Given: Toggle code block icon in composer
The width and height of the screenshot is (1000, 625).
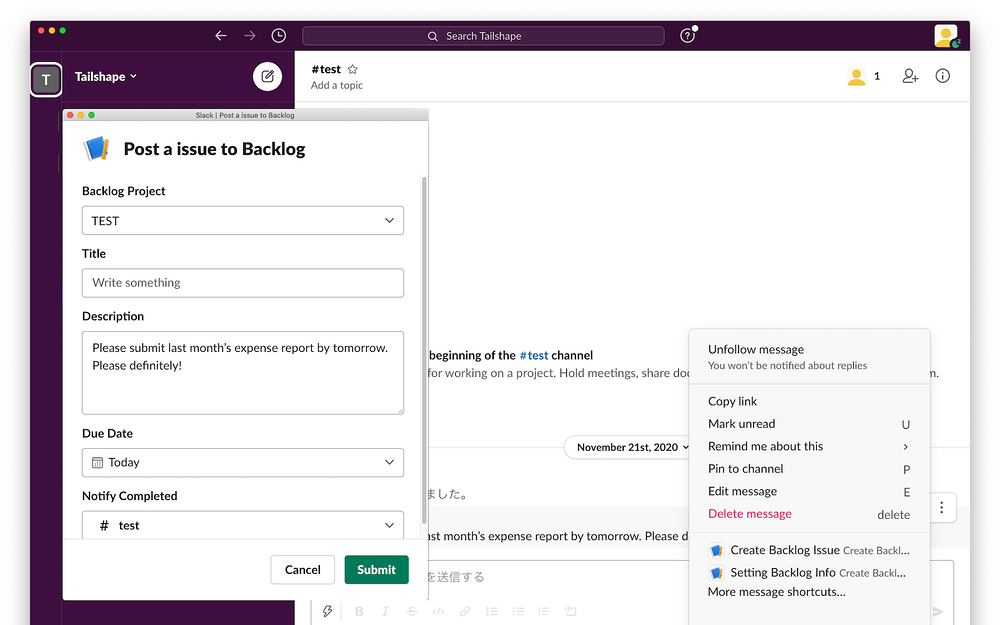Looking at the screenshot, I should point(570,611).
